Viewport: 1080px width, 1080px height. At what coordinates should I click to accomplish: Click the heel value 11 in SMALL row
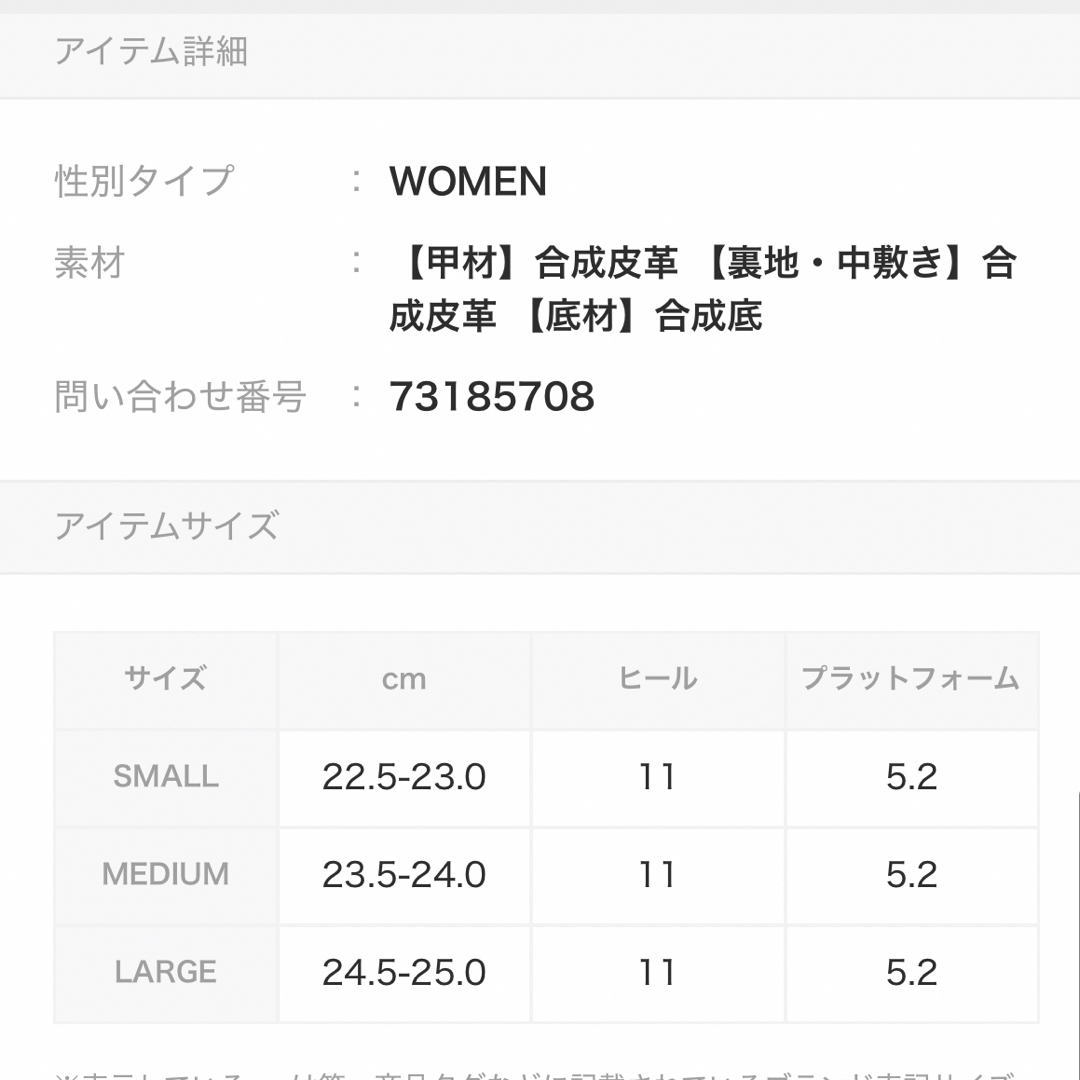pyautogui.click(x=658, y=777)
